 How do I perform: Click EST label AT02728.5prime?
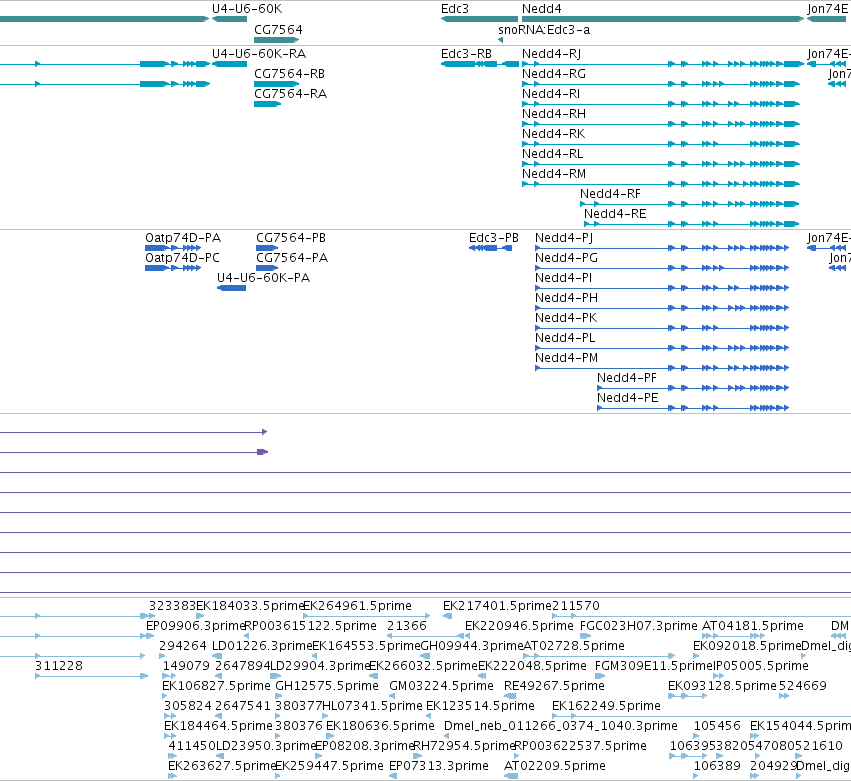(x=574, y=646)
